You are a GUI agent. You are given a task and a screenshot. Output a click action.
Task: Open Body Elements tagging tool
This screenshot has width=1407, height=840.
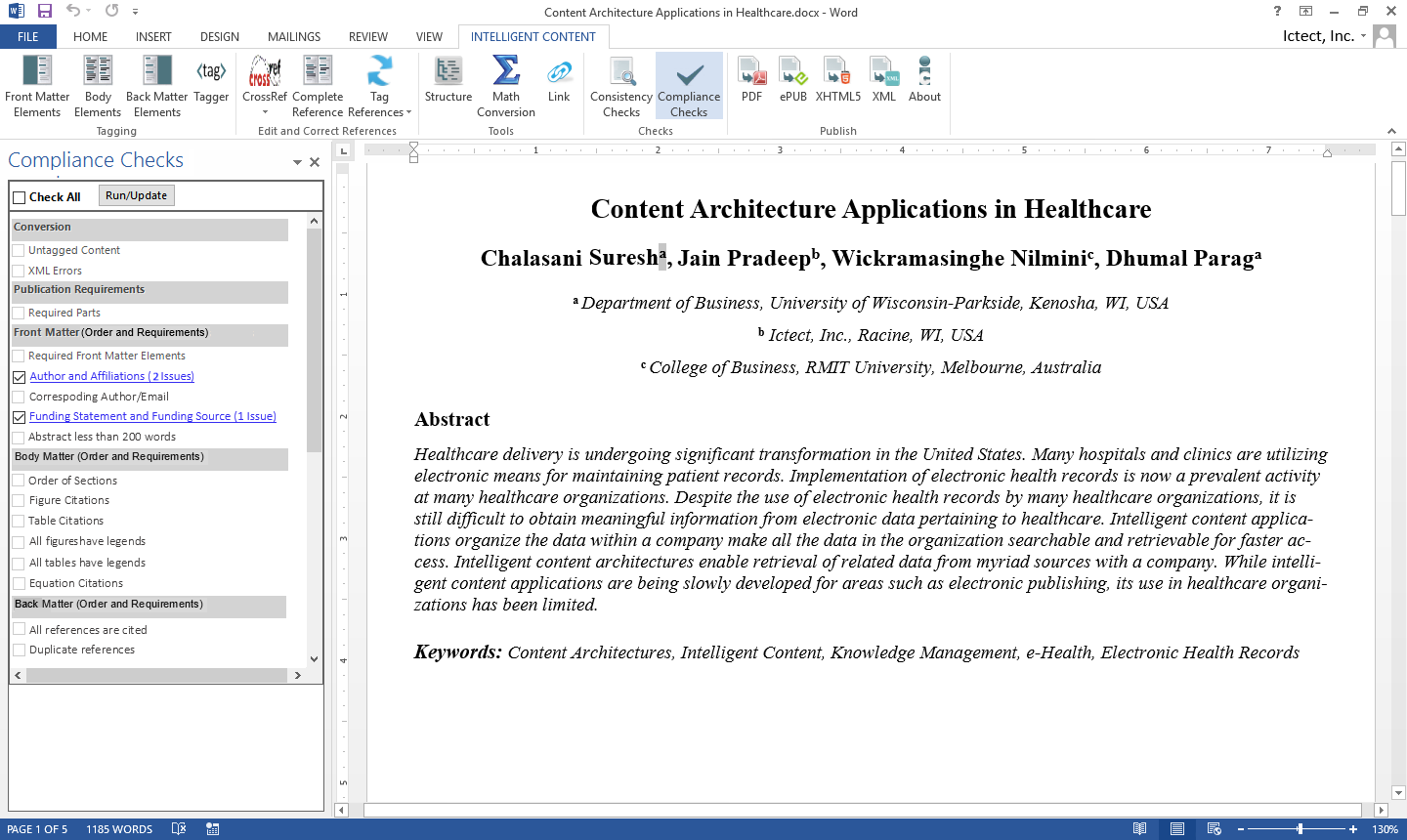(x=98, y=86)
